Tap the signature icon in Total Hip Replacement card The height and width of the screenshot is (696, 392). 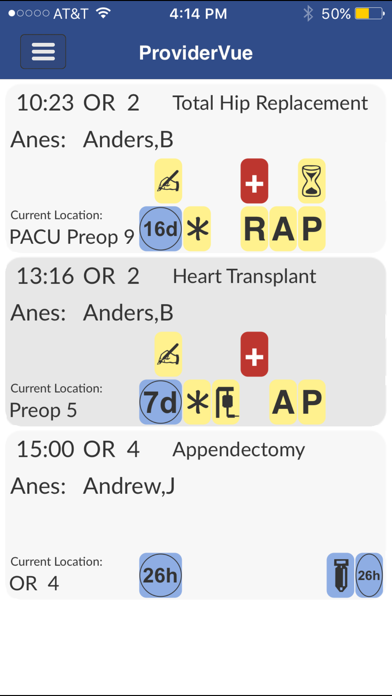[168, 181]
